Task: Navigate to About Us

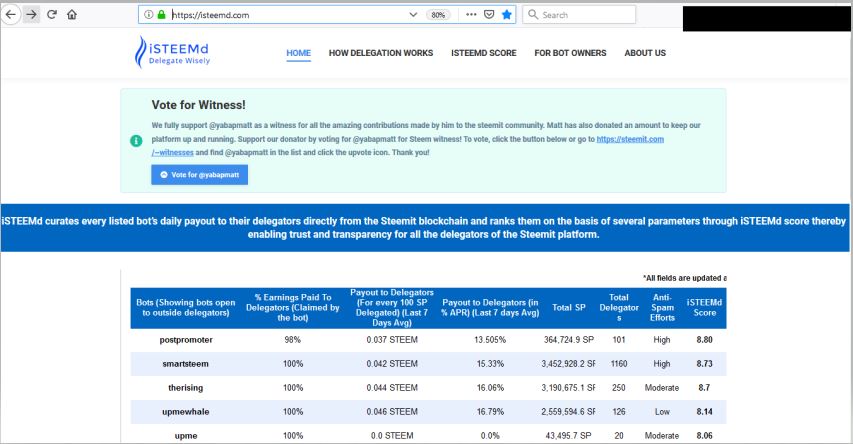Action: [x=645, y=53]
